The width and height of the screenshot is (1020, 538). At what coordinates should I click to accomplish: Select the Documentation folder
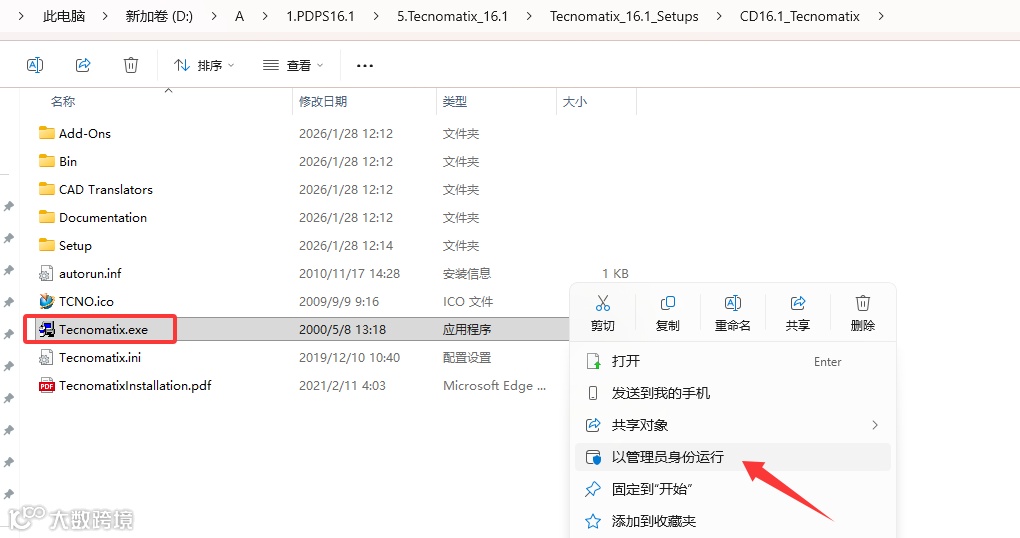click(103, 217)
